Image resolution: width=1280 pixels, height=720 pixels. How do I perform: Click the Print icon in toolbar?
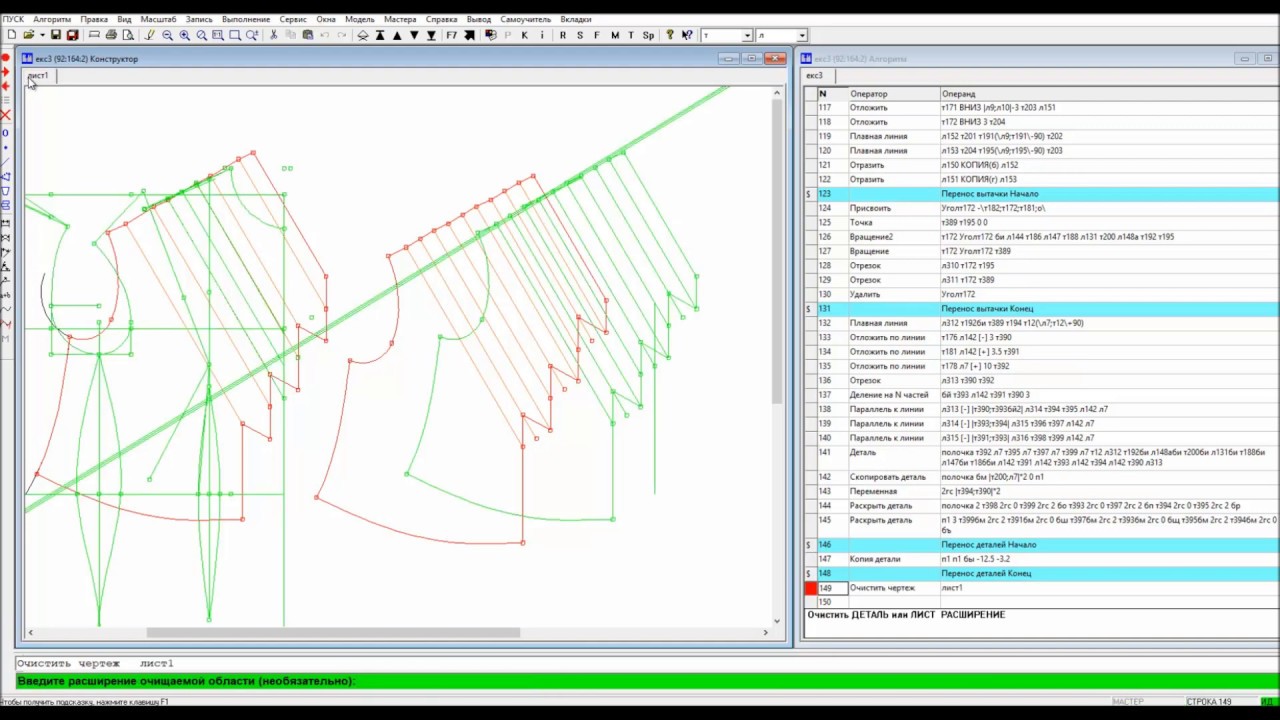click(111, 35)
